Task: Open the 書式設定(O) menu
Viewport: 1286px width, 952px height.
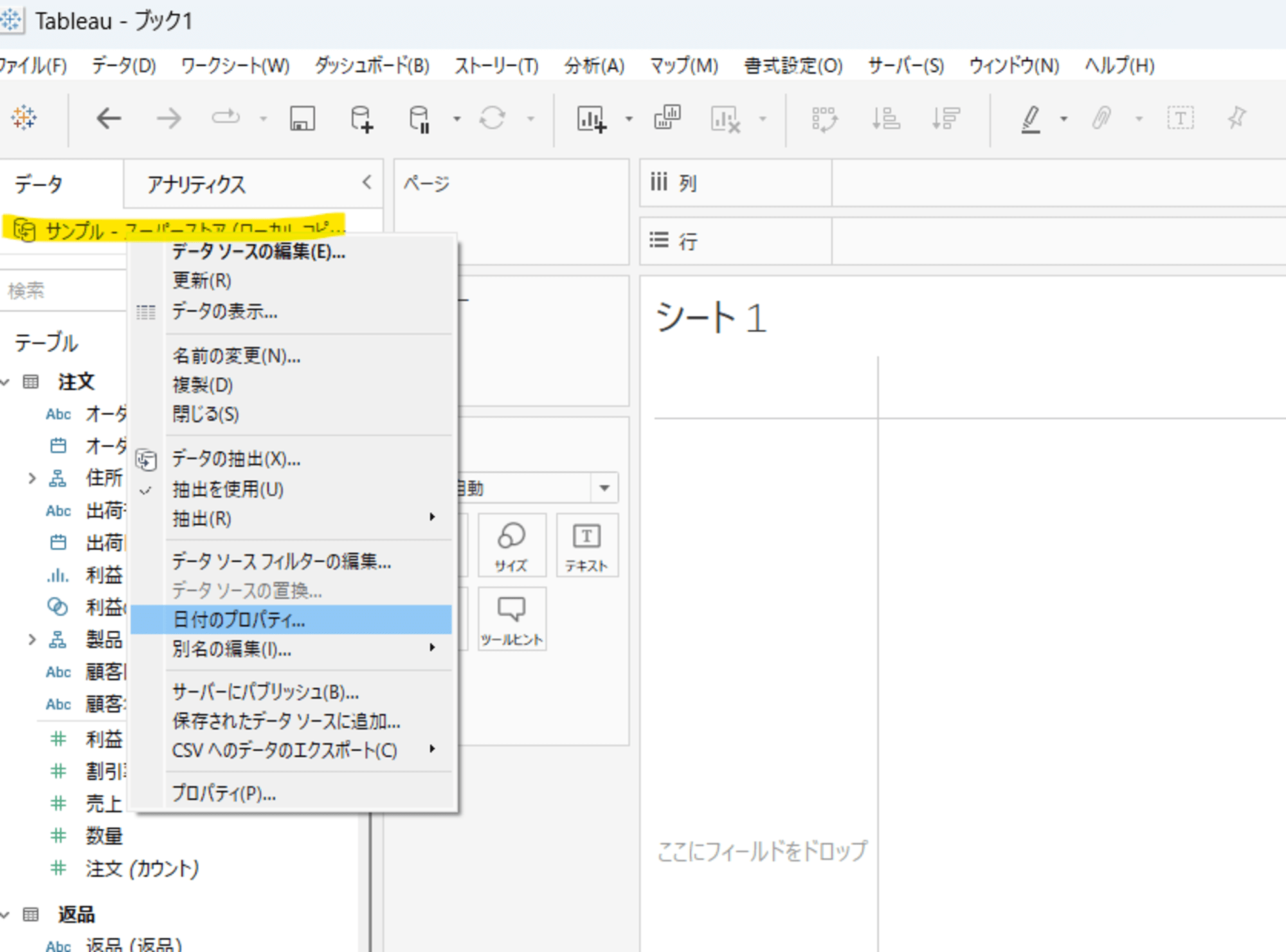Action: 793,66
